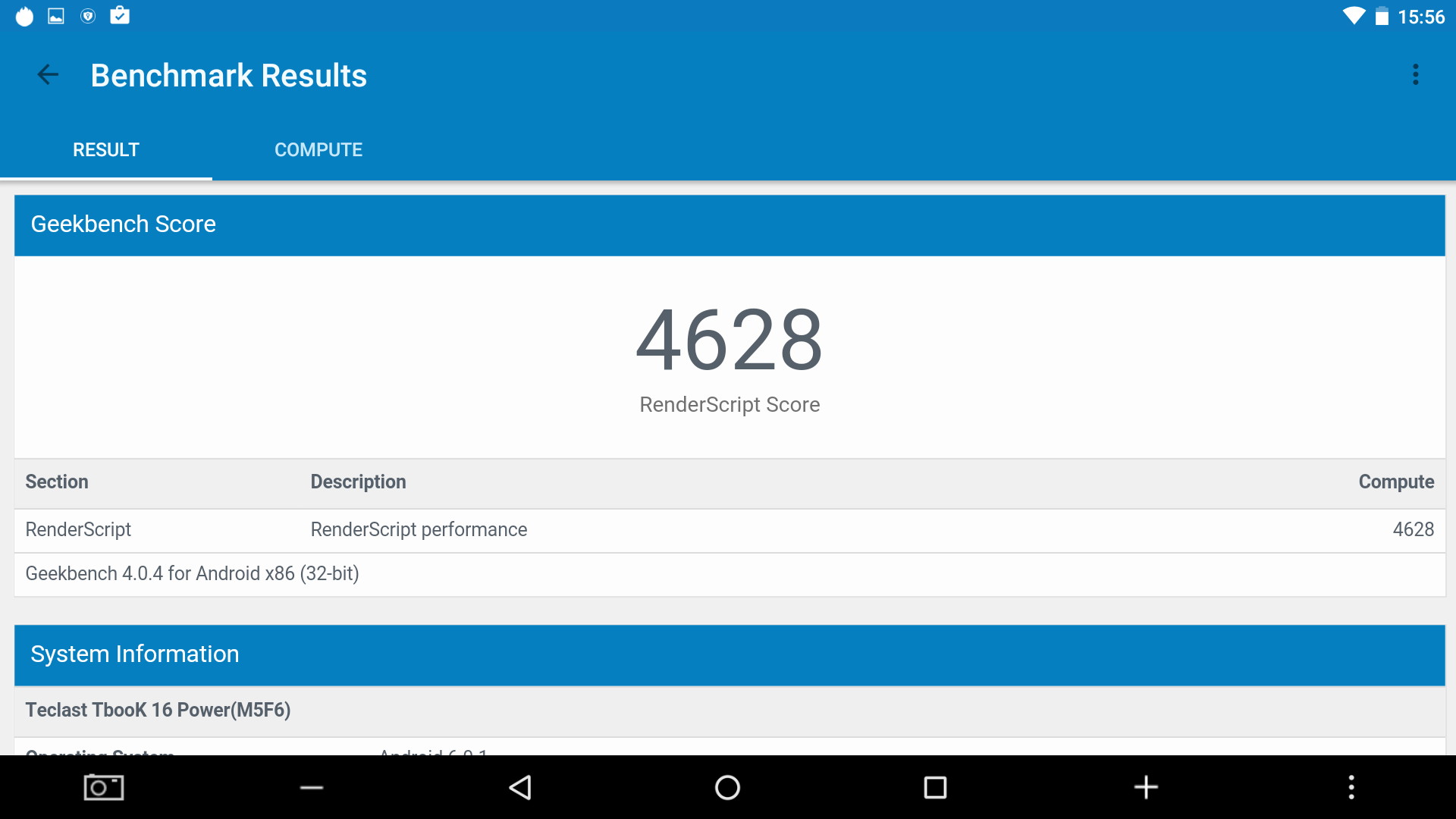This screenshot has width=1456, height=819.
Task: Open the three-dot menu in bottom navigation bar
Action: (x=1351, y=787)
